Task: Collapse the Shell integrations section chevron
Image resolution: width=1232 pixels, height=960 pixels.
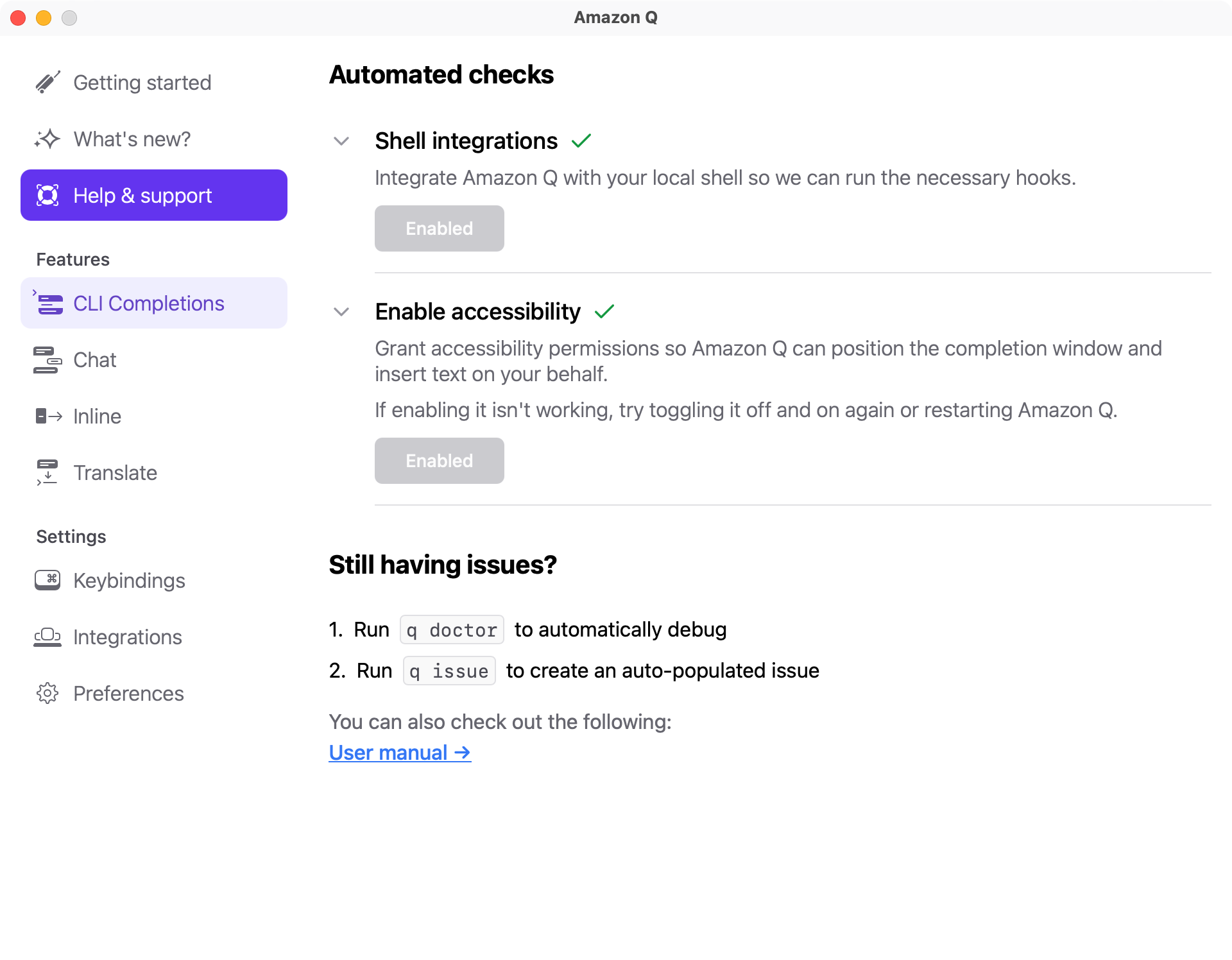Action: [x=341, y=141]
